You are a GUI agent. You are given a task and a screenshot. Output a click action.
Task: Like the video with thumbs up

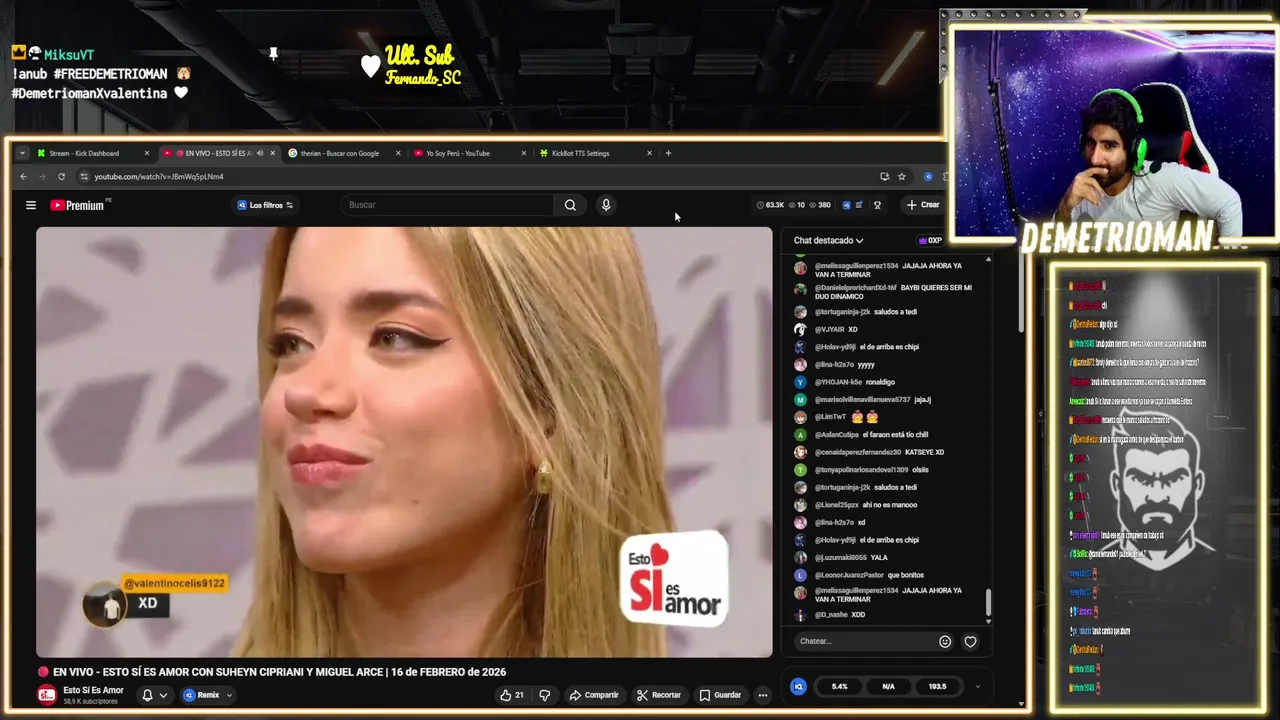pyautogui.click(x=512, y=695)
